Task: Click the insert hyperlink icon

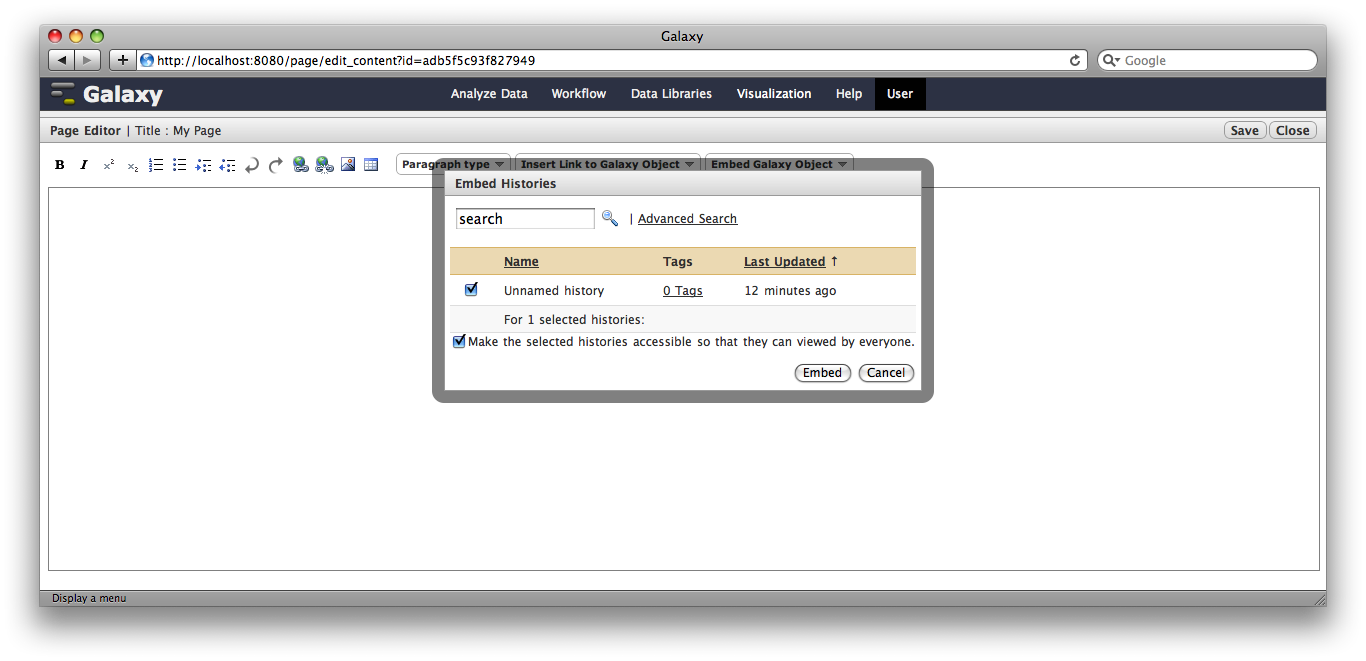Action: 300,165
